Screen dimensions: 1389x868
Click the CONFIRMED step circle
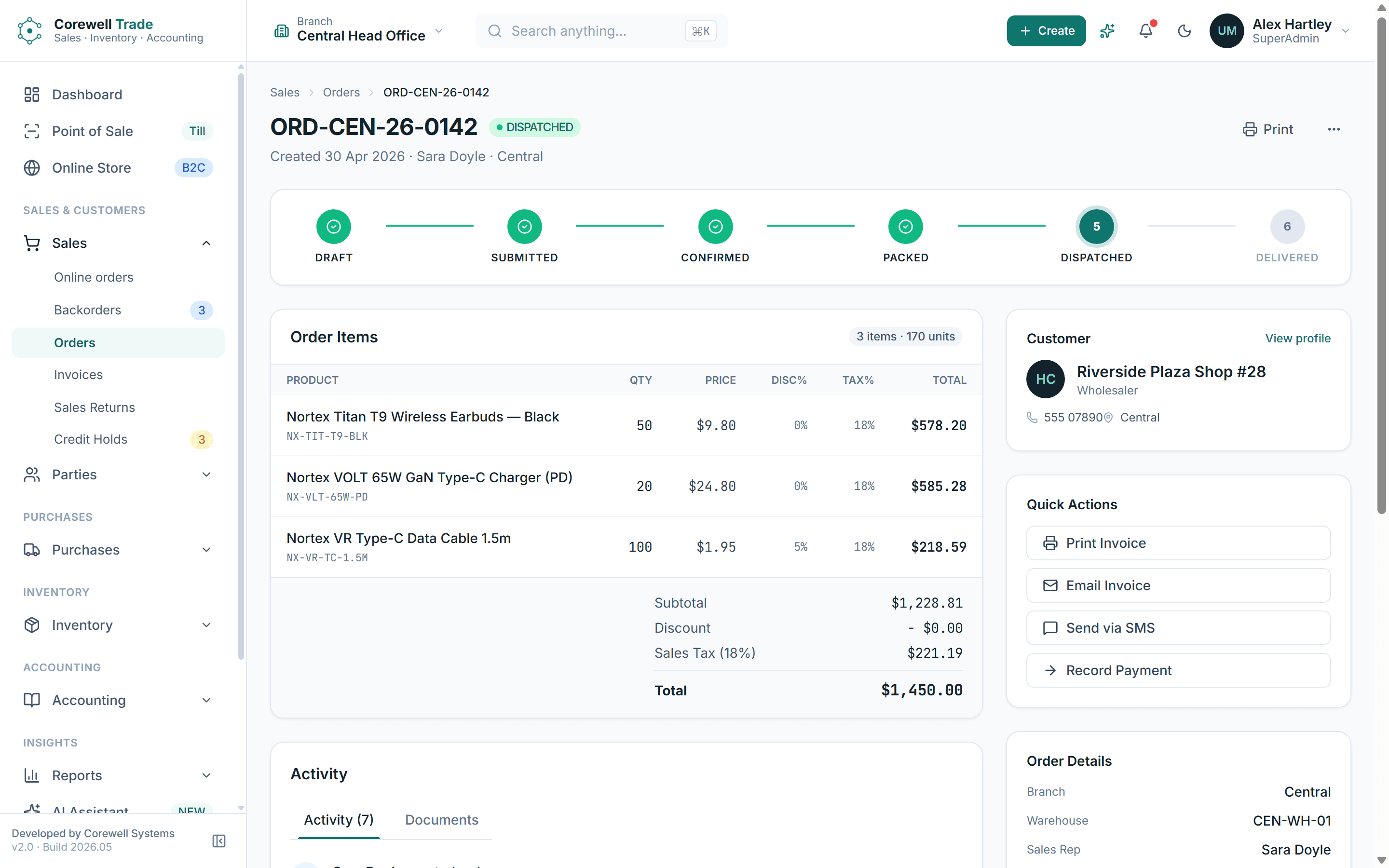(715, 227)
